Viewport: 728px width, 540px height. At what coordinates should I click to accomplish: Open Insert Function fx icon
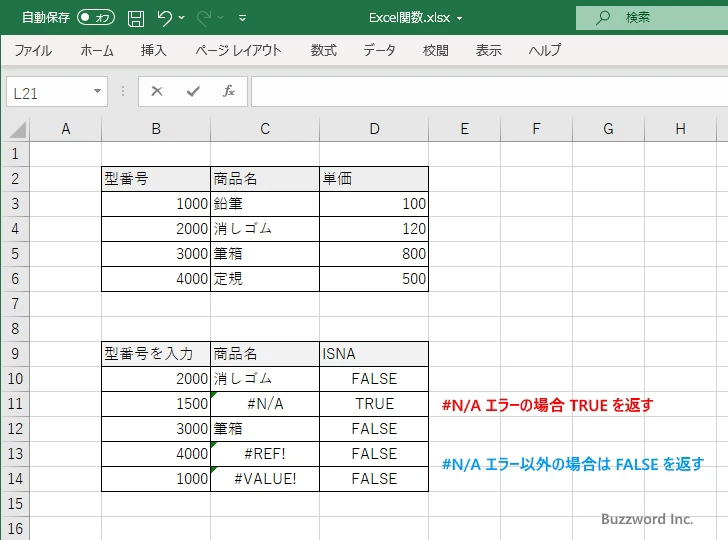click(x=229, y=91)
